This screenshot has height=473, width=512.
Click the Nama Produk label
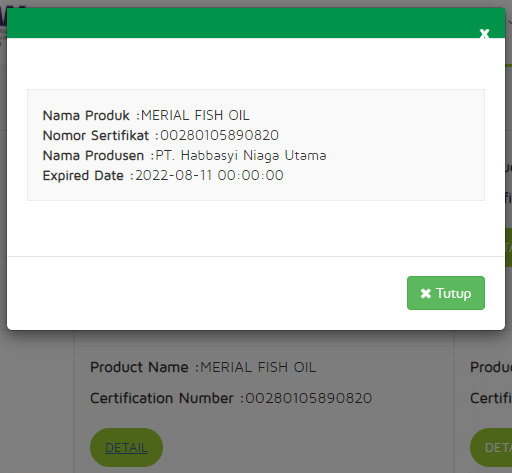[86, 115]
